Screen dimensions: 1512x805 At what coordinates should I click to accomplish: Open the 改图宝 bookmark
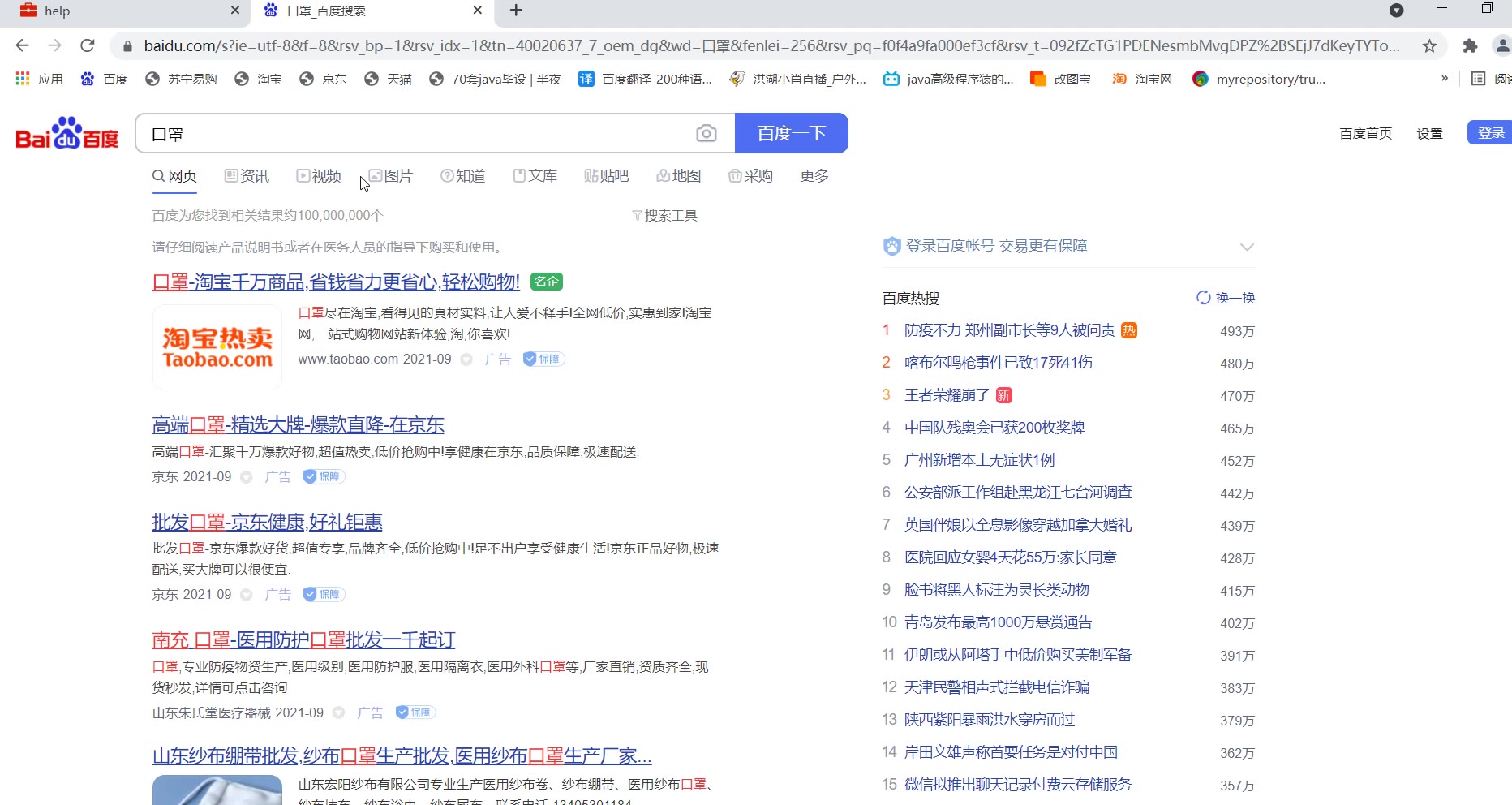click(1060, 79)
